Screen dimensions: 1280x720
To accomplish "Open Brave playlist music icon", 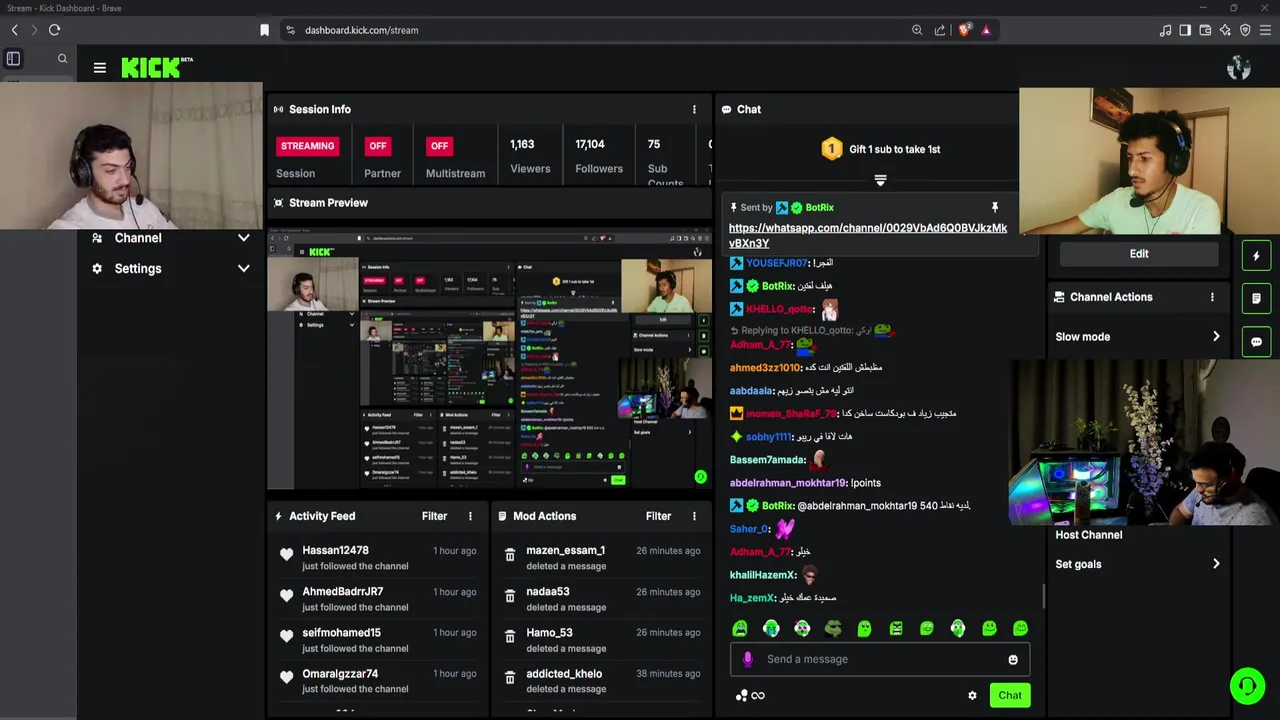I will pos(1165,30).
